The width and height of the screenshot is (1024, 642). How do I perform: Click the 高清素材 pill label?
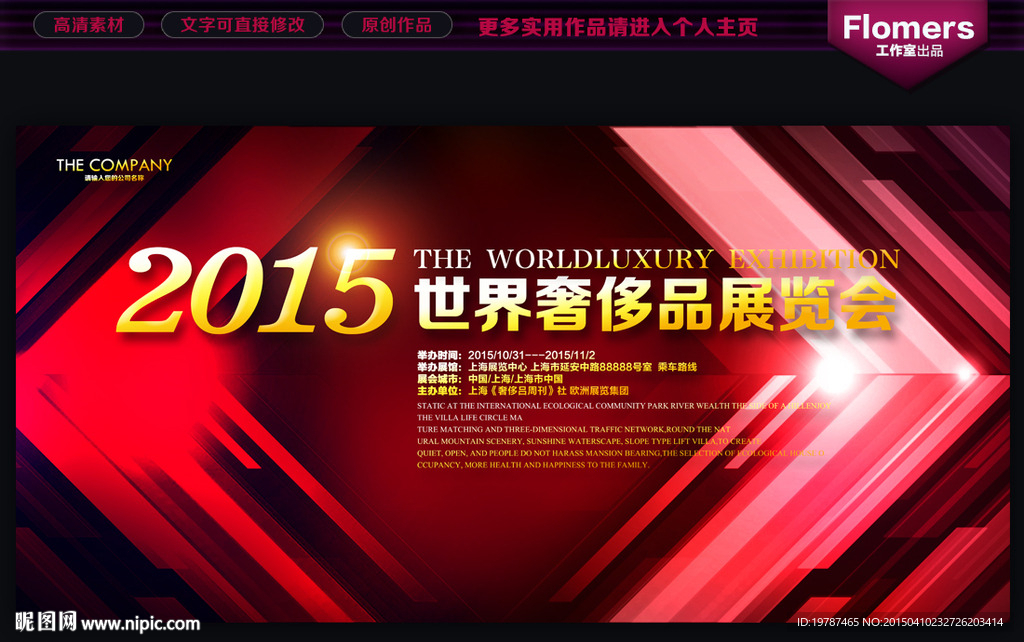[x=89, y=25]
